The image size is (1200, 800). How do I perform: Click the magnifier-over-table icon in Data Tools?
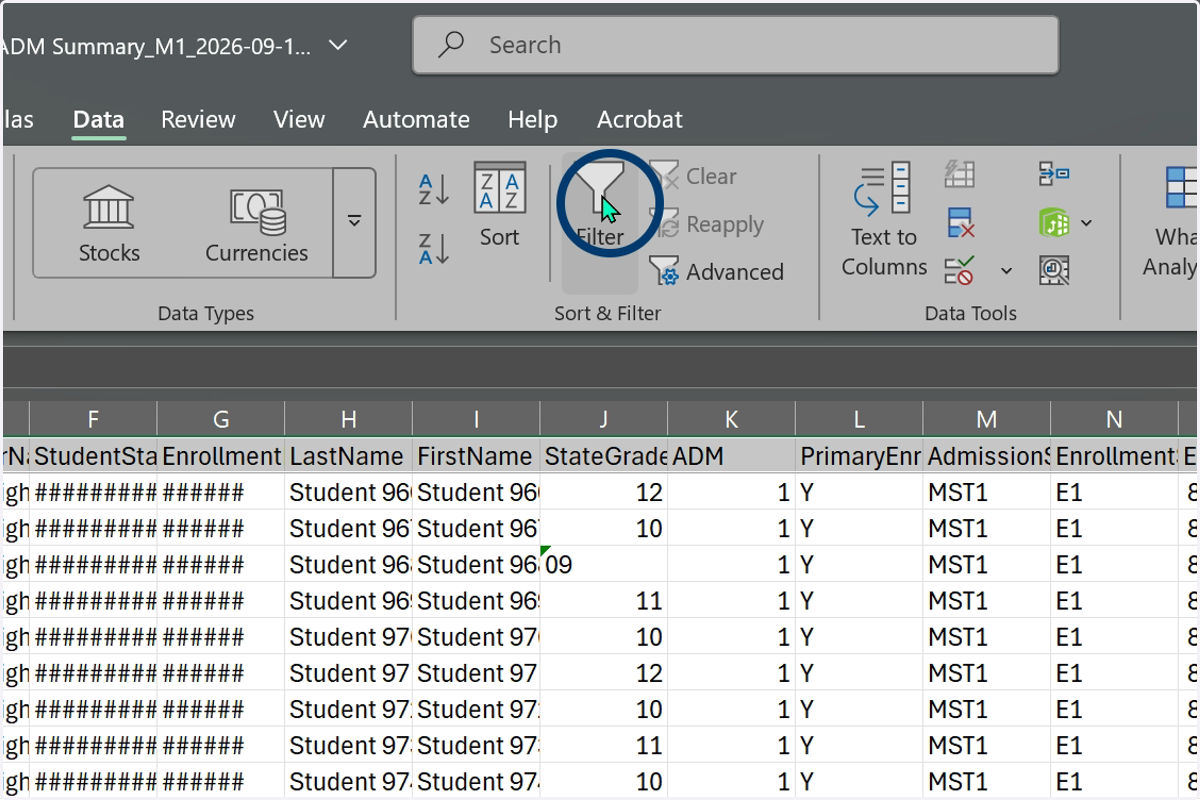pyautogui.click(x=1054, y=270)
